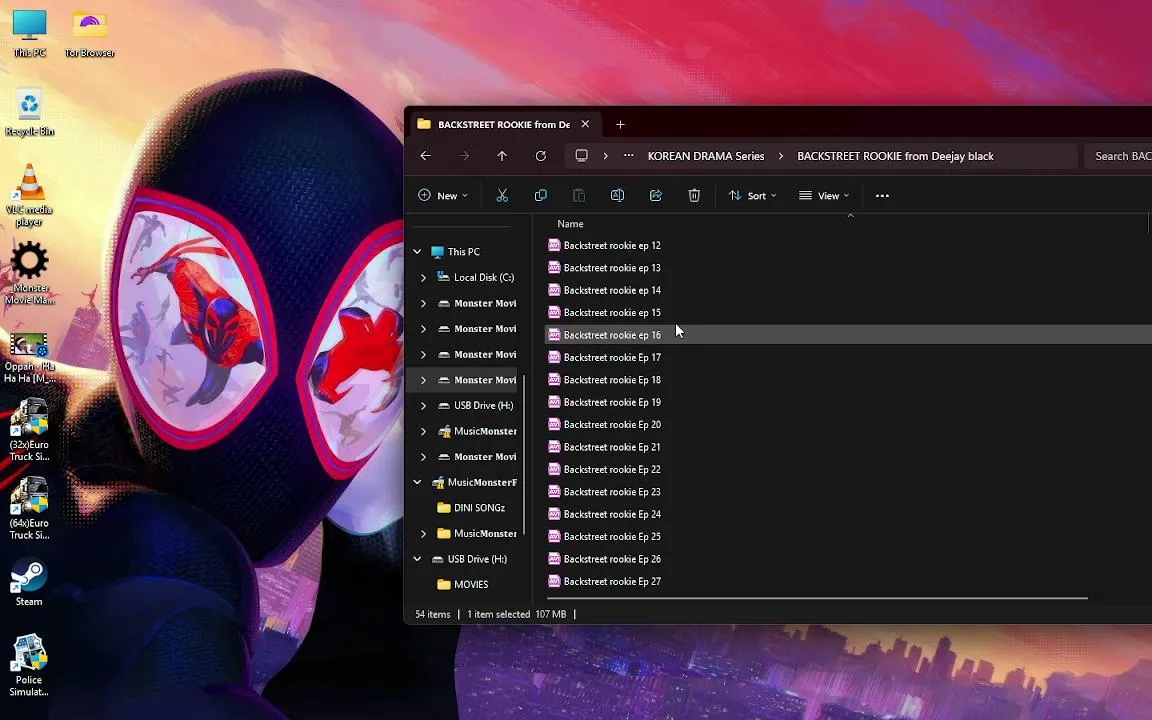The height and width of the screenshot is (720, 1152).
Task: Click BACKSTREET ROOKIE from Deejay black breadcrumb
Action: 895,156
